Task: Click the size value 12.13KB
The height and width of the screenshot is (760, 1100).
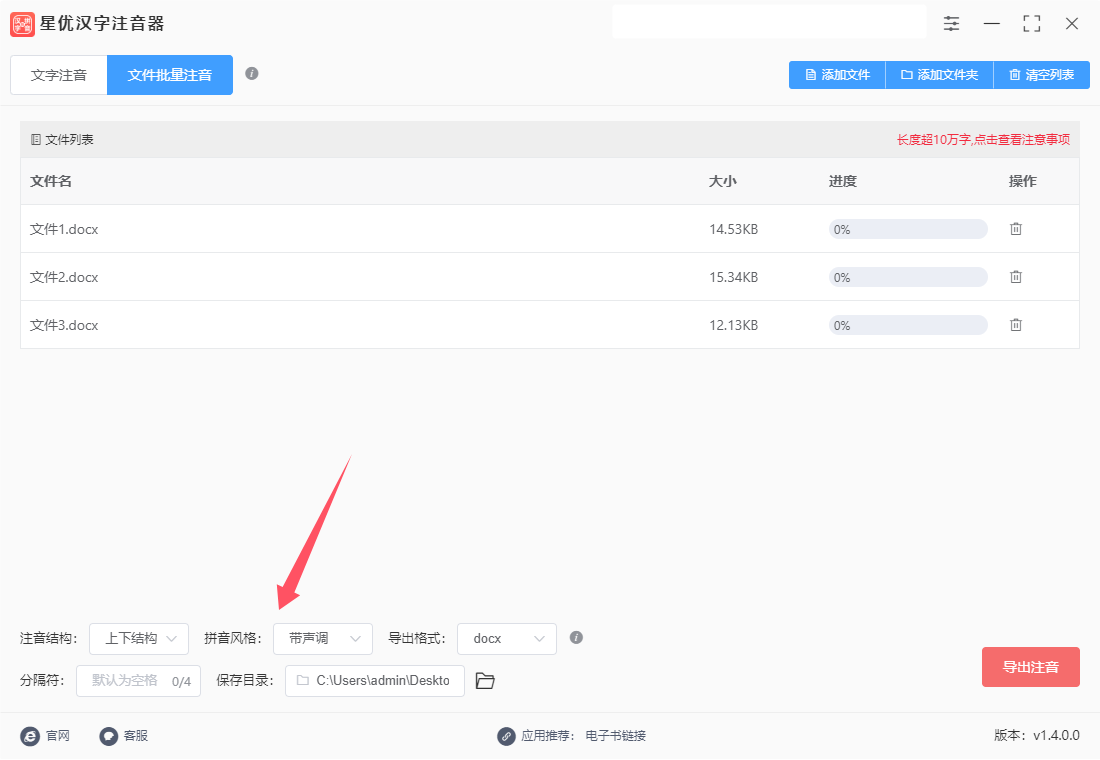Action: (733, 326)
